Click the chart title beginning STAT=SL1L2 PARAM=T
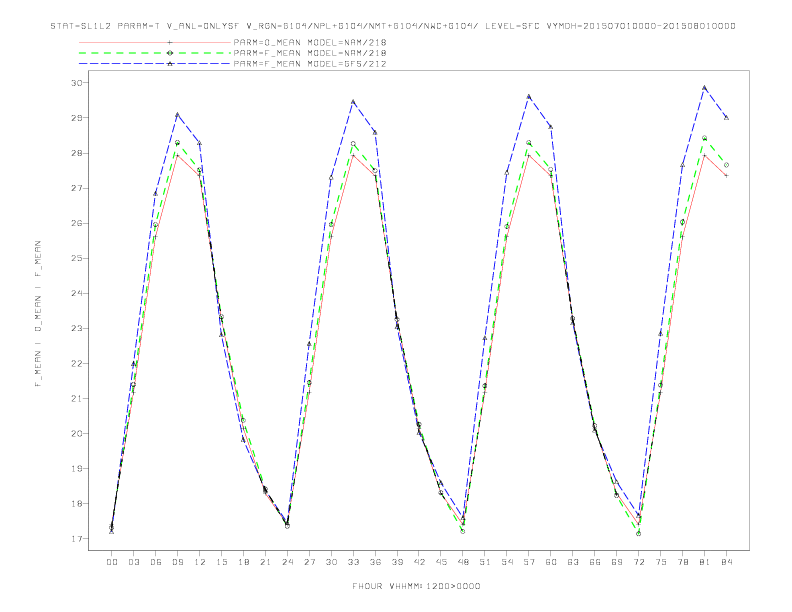792x612 pixels. (393, 26)
